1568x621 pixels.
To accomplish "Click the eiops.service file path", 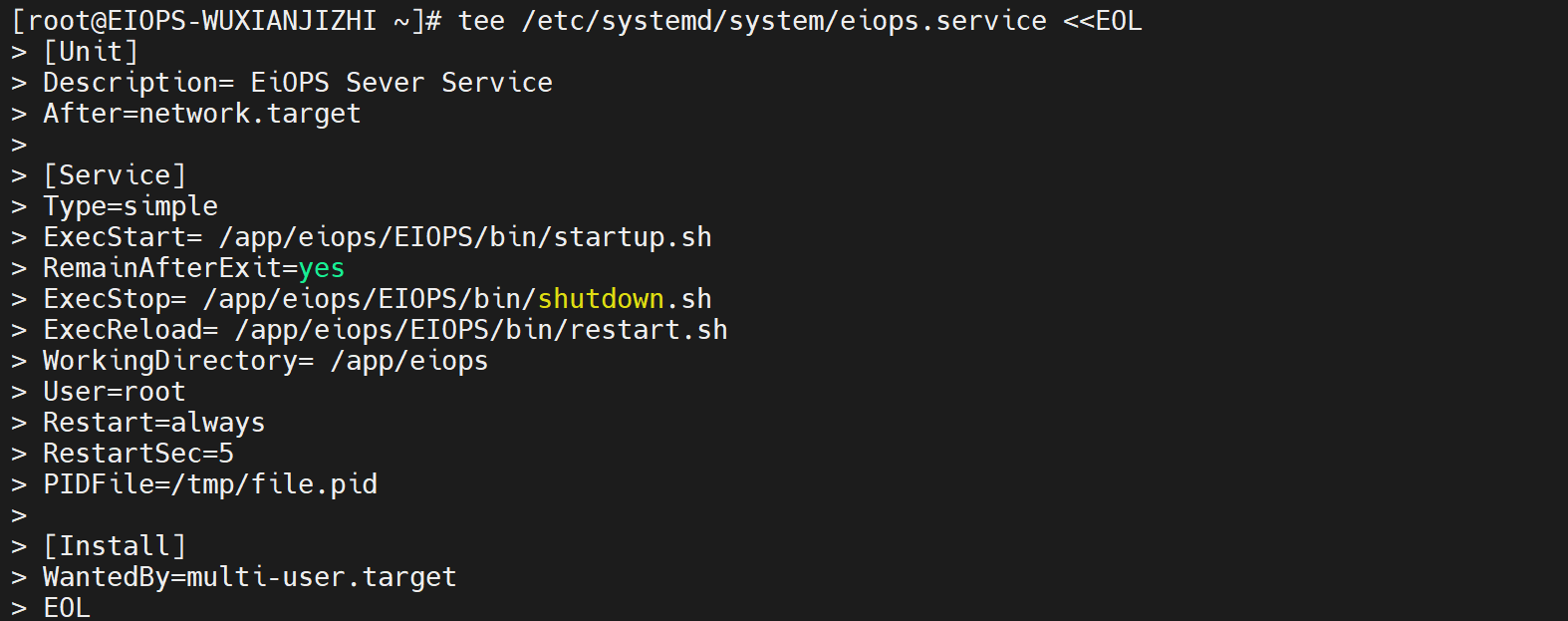I will (x=783, y=21).
